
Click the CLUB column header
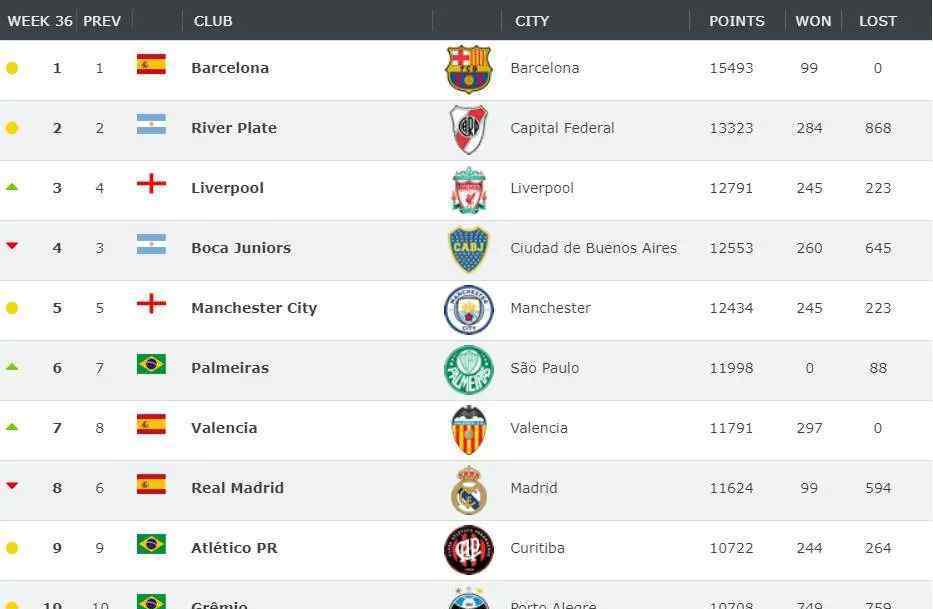[213, 21]
